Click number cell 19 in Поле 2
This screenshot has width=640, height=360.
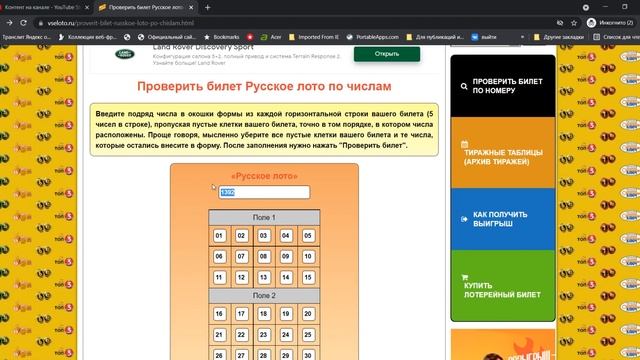[x=286, y=313]
